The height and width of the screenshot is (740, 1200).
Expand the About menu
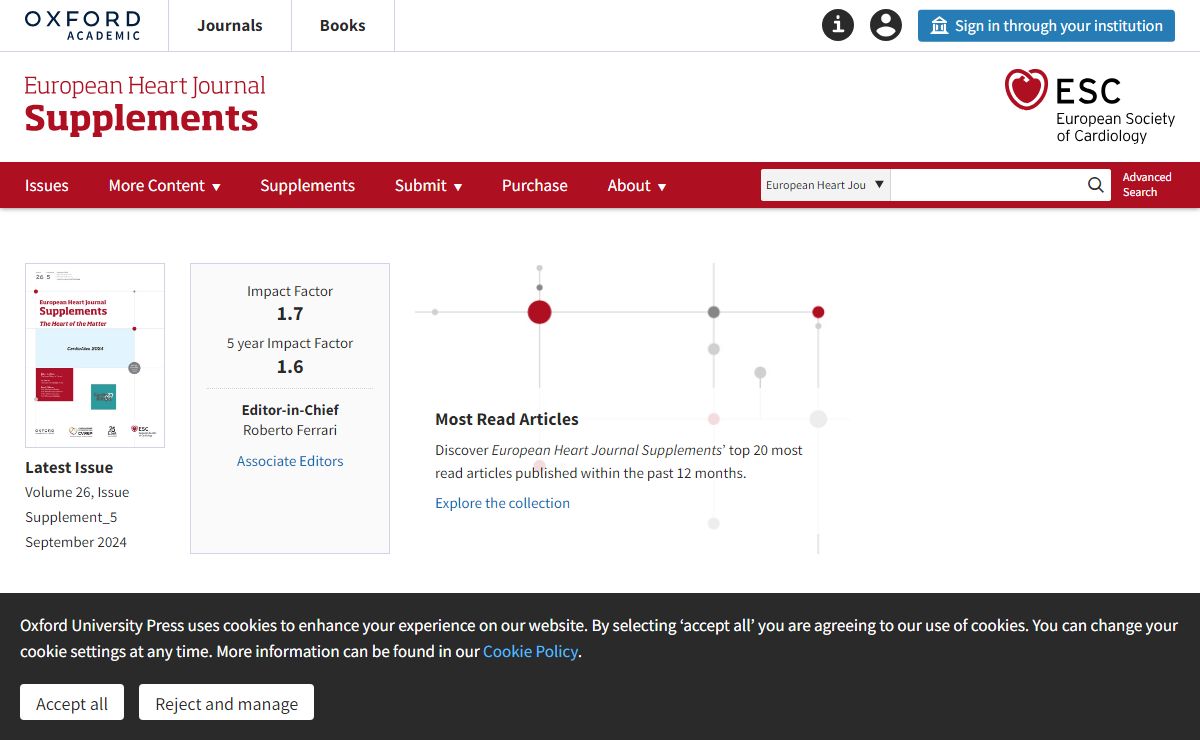[637, 185]
